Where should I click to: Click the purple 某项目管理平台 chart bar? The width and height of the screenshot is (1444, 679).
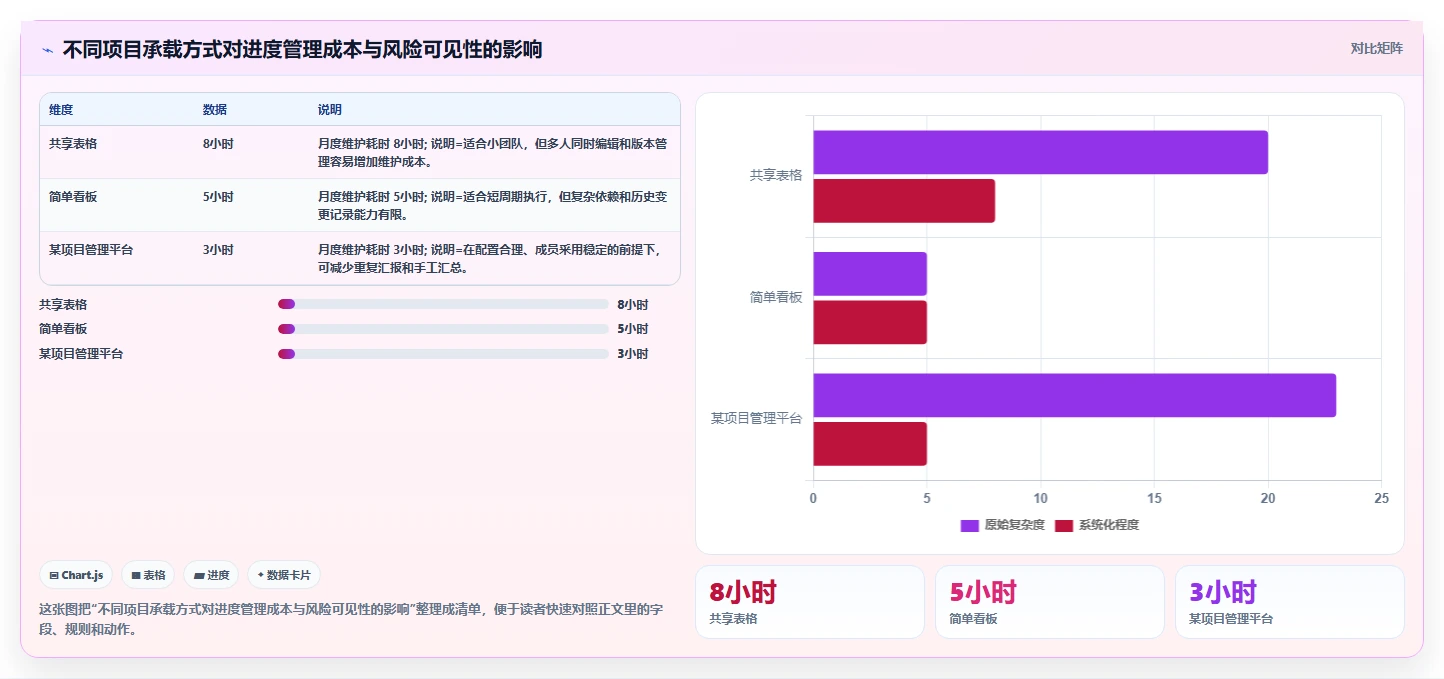click(x=1074, y=395)
